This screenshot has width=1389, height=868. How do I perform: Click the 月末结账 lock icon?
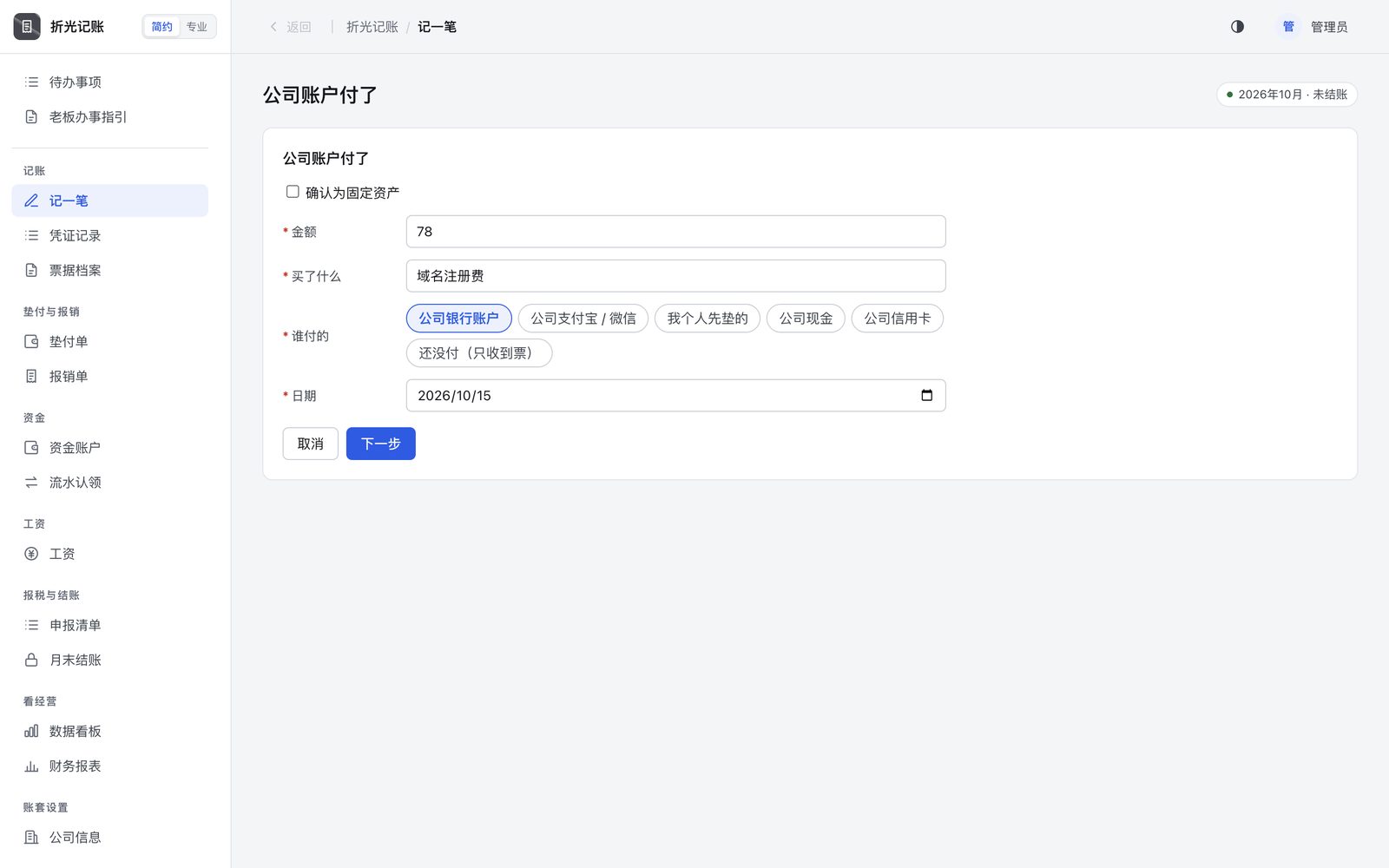[x=31, y=660]
